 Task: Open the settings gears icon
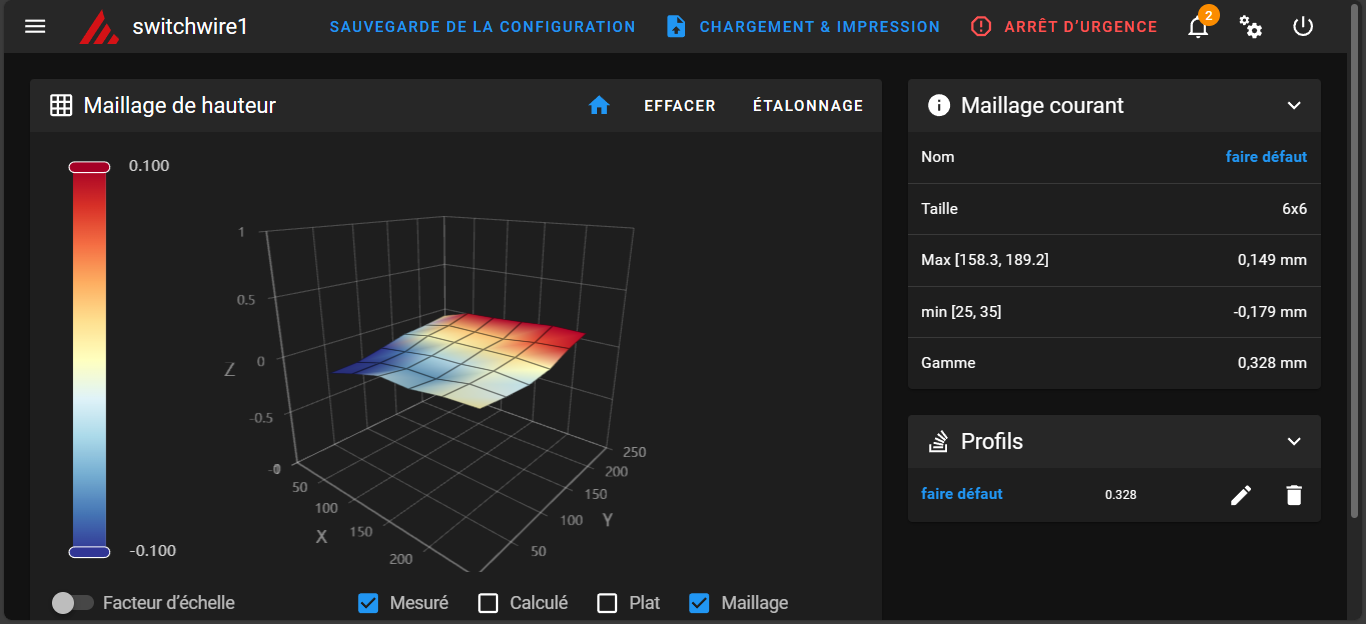click(x=1250, y=27)
